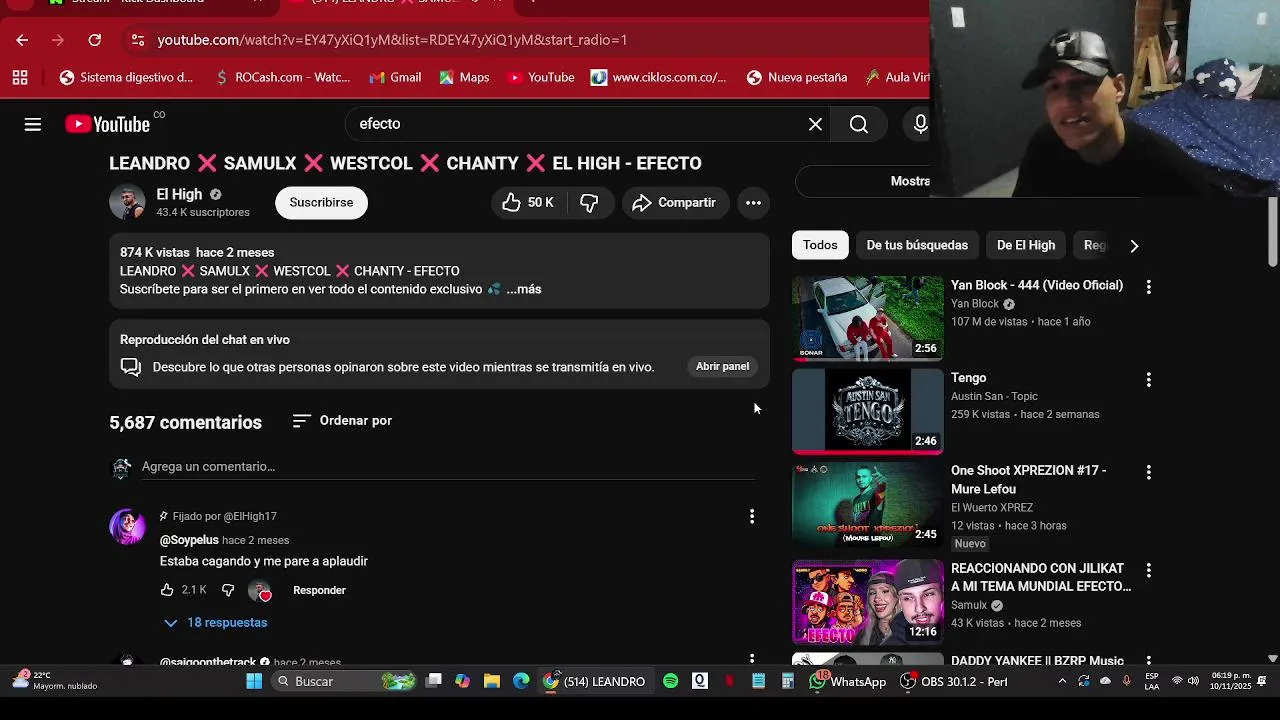The width and height of the screenshot is (1280, 720).
Task: Open the taskbar clock showing 06:19 p. m.
Action: [x=1230, y=681]
